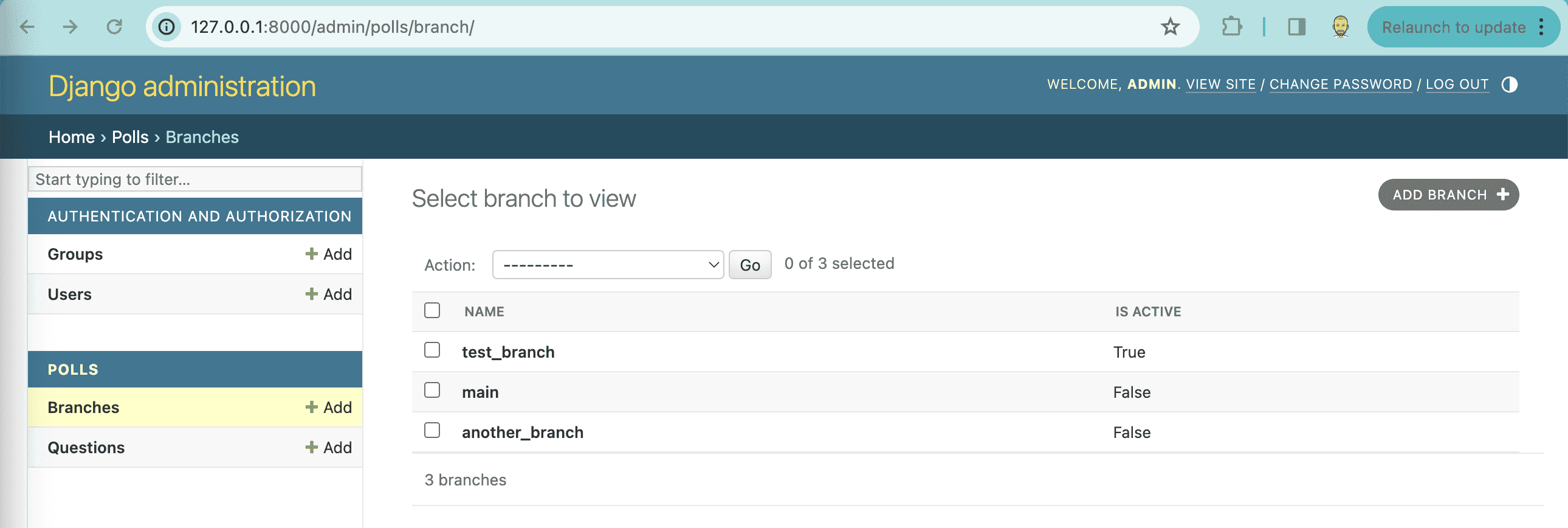This screenshot has height=528, width=1568.
Task: Click the Chrome profile avatar
Action: [1340, 27]
